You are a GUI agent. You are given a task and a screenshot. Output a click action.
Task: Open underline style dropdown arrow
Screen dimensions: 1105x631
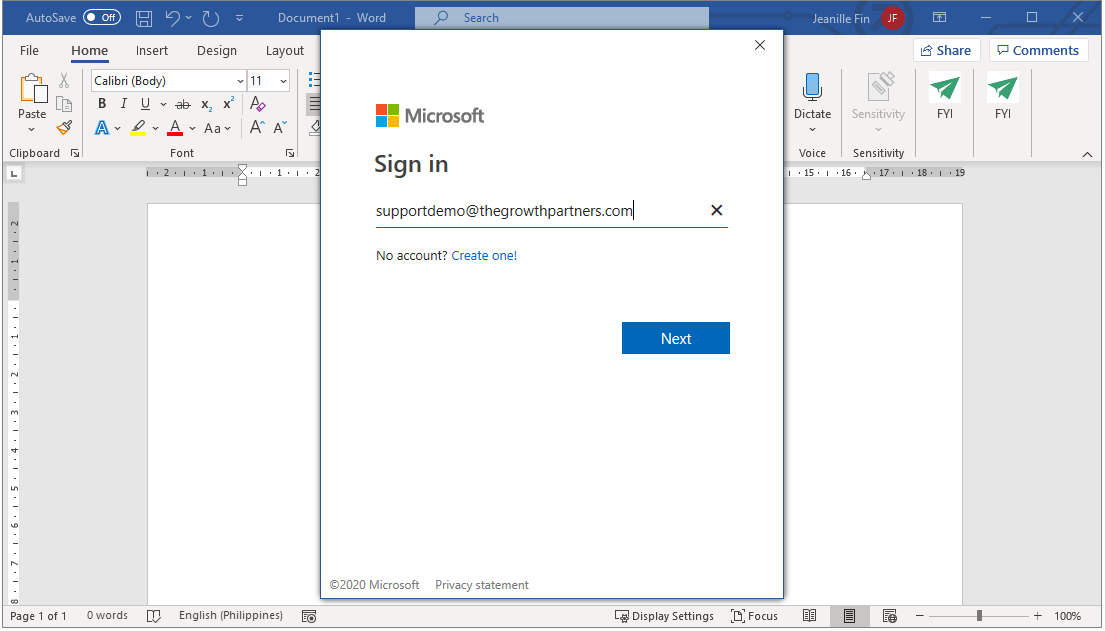coord(163,104)
